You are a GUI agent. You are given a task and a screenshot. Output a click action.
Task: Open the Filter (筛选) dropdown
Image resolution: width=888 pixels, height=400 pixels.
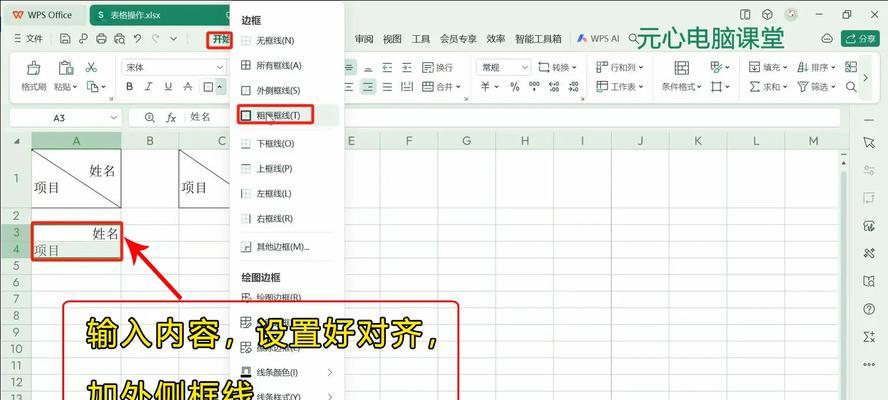pos(816,87)
